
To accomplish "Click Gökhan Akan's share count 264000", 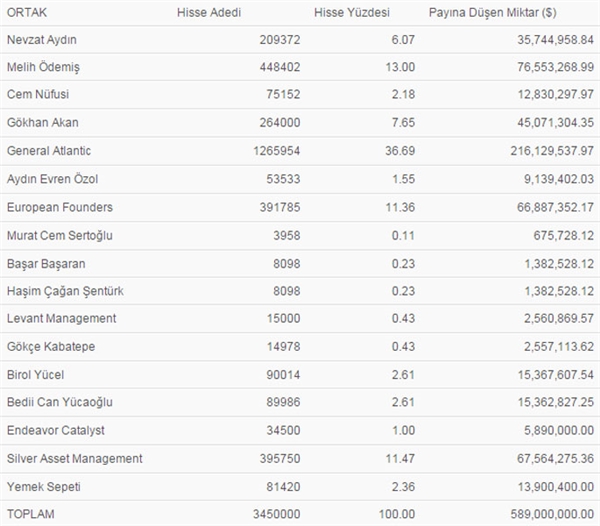I will coord(279,123).
